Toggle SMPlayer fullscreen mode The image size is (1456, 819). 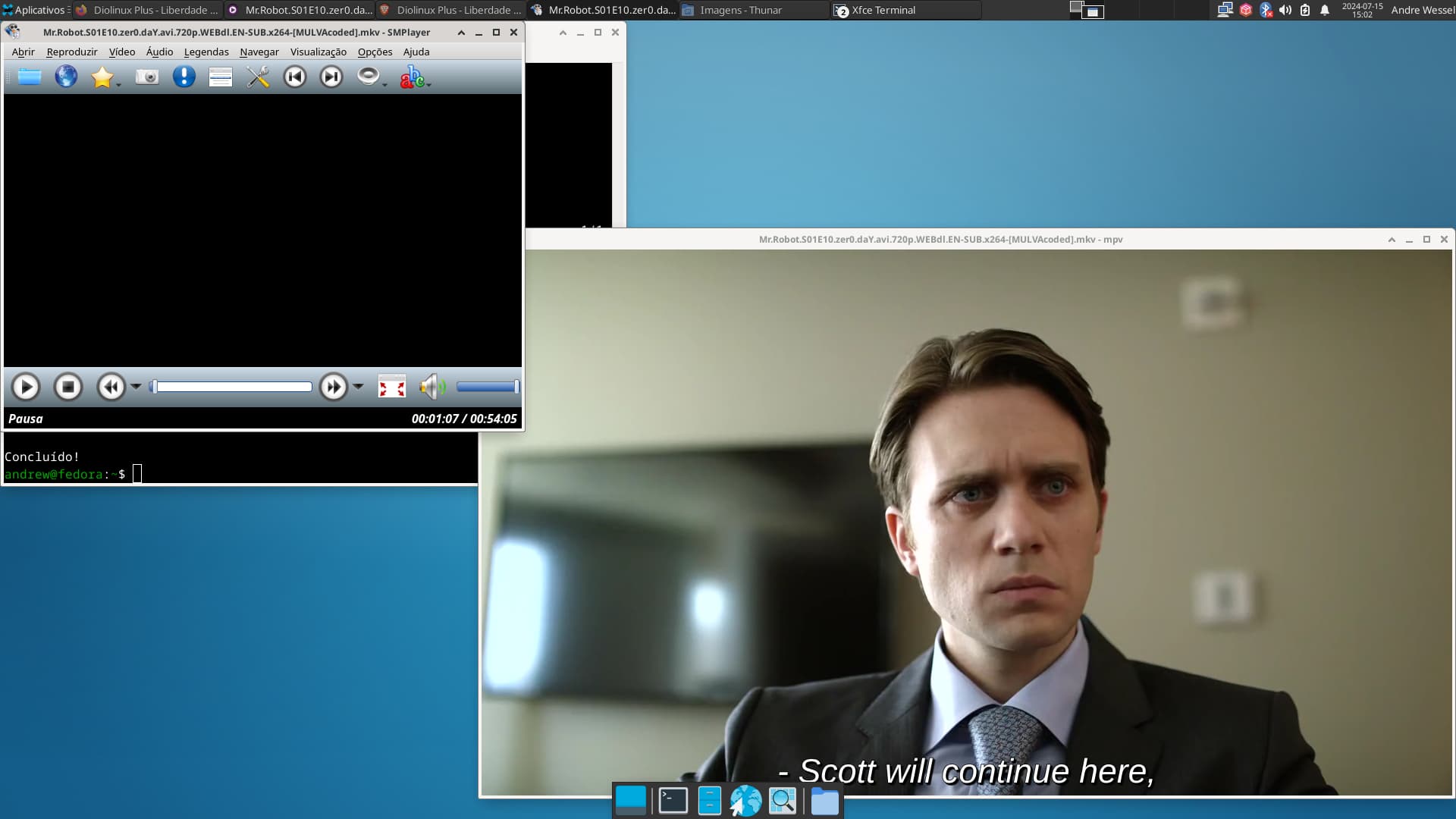tap(392, 387)
